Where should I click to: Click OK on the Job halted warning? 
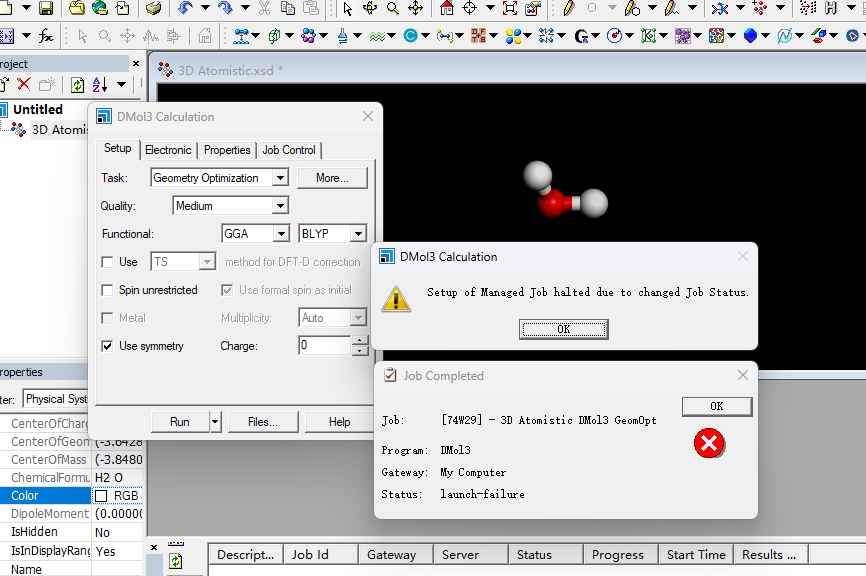(x=563, y=329)
